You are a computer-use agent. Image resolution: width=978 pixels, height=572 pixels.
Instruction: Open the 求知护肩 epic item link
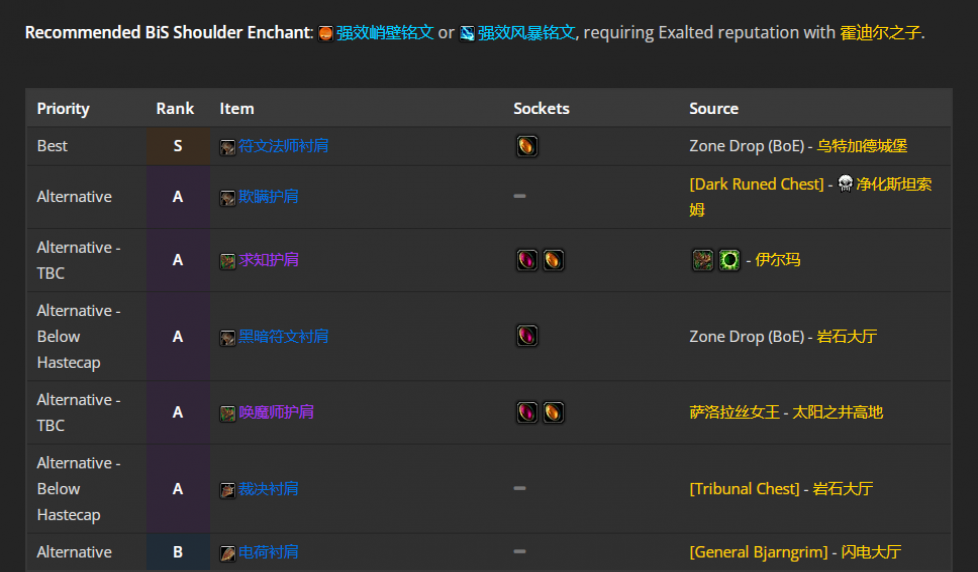click(x=268, y=260)
